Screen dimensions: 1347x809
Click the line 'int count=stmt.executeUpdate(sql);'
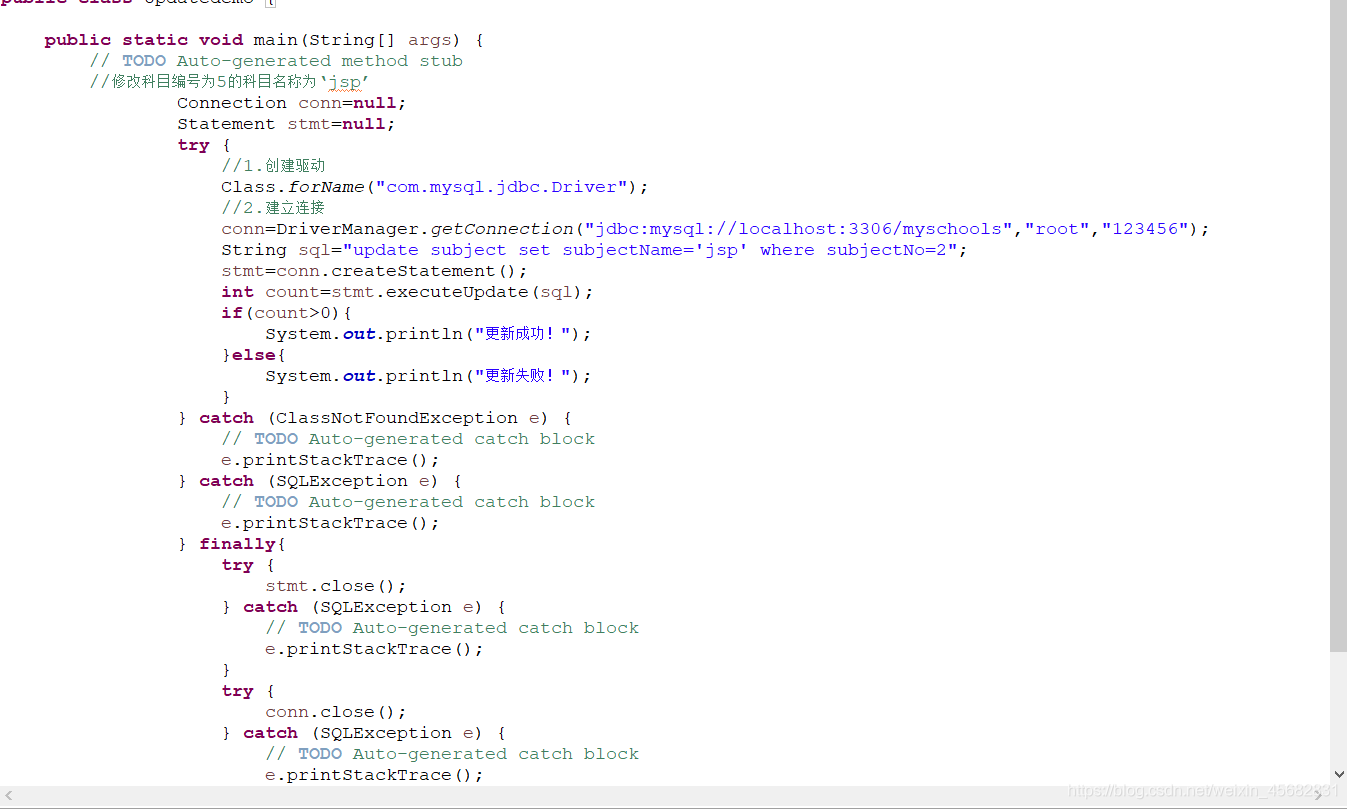coord(407,292)
